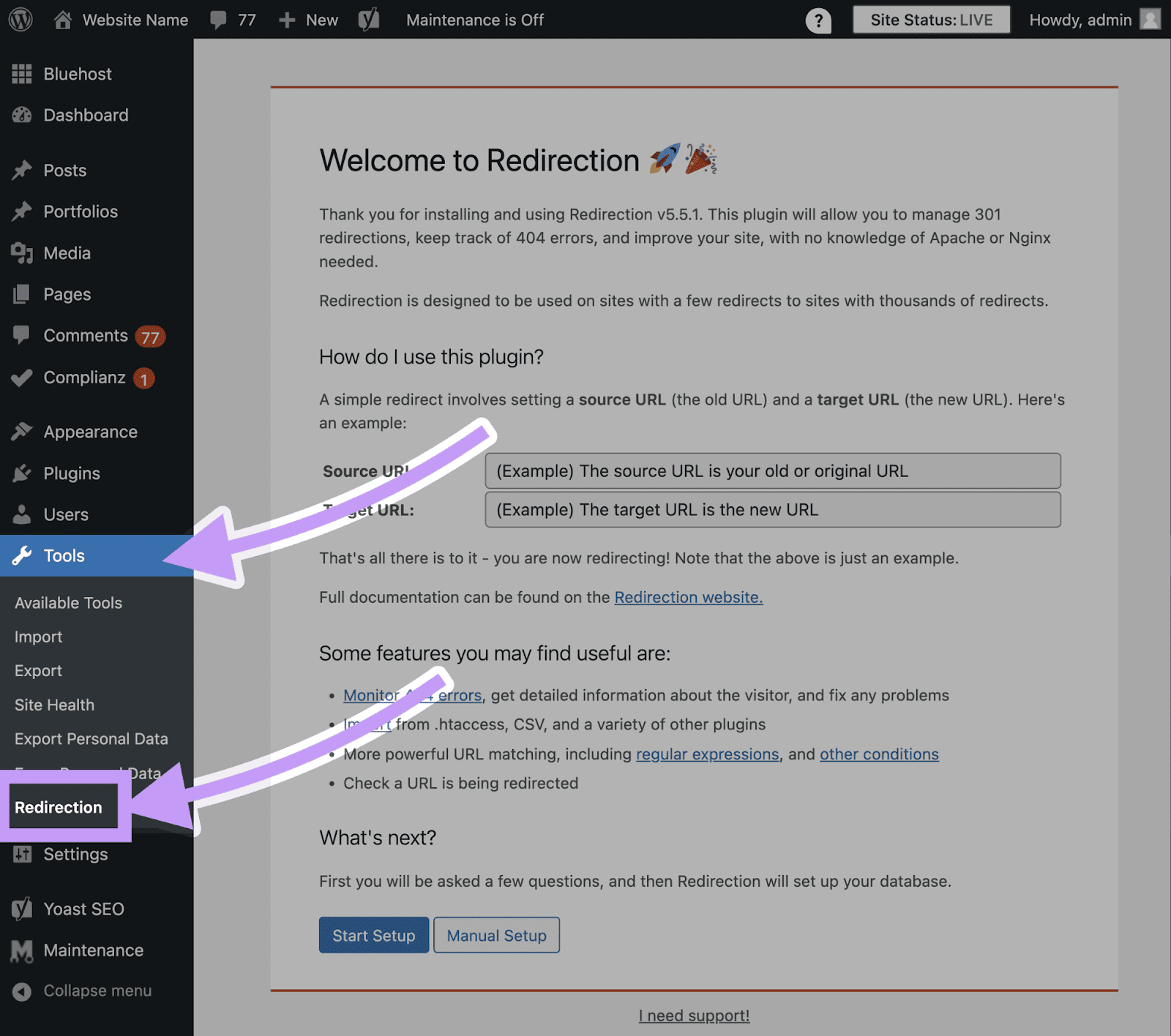Click the Plugins plug icon
1171x1036 pixels.
pyautogui.click(x=23, y=473)
